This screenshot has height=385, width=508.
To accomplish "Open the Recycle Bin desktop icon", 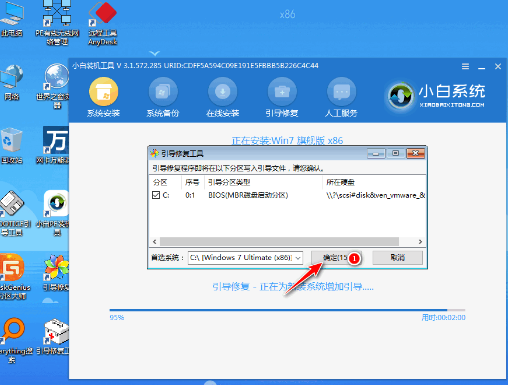I will [x=12, y=146].
